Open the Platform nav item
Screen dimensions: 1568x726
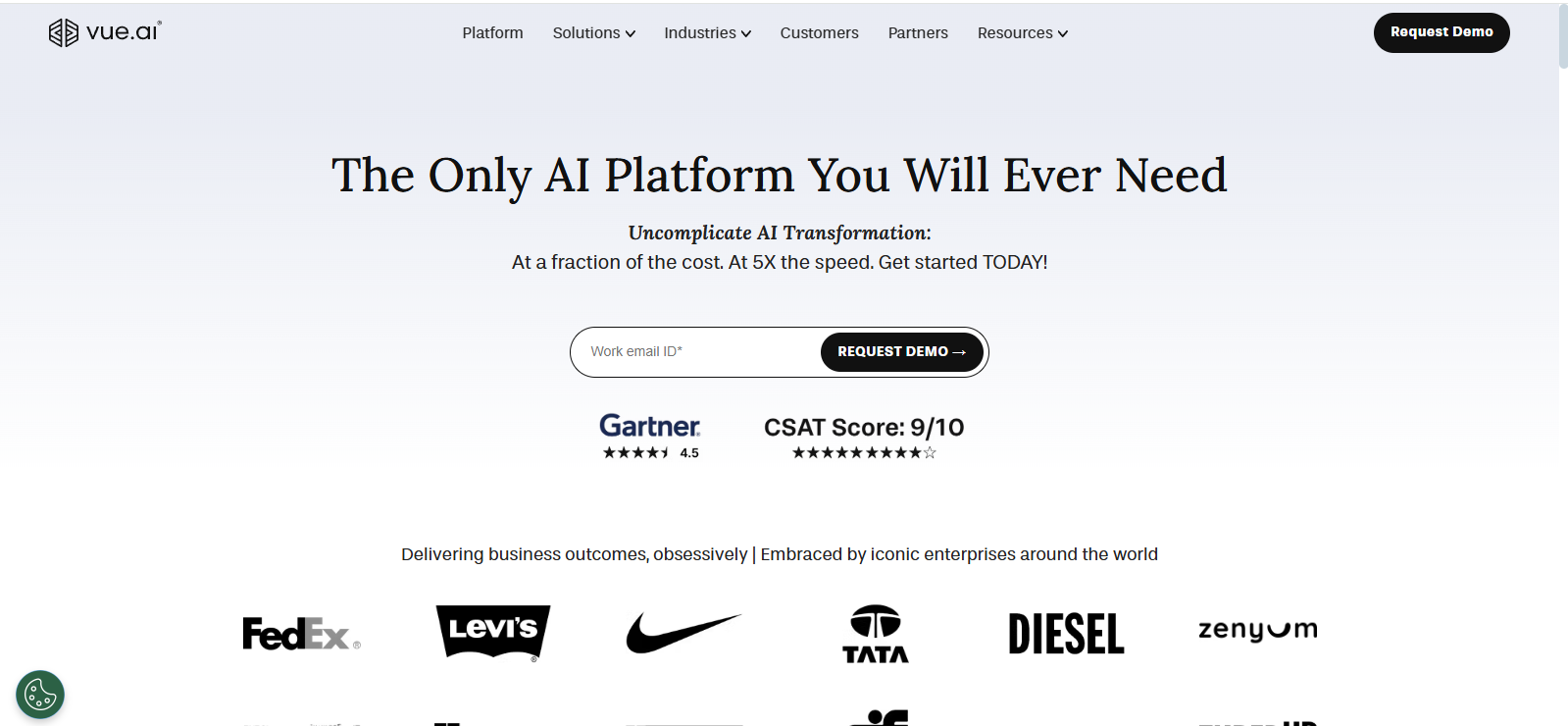(x=492, y=32)
